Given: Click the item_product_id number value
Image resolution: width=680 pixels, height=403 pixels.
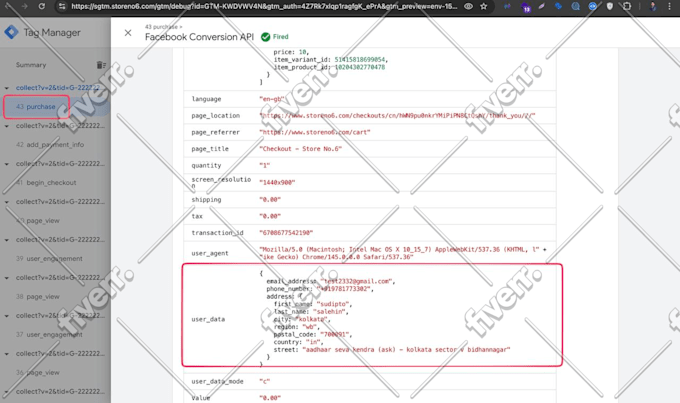Looking at the screenshot, I should (360, 67).
